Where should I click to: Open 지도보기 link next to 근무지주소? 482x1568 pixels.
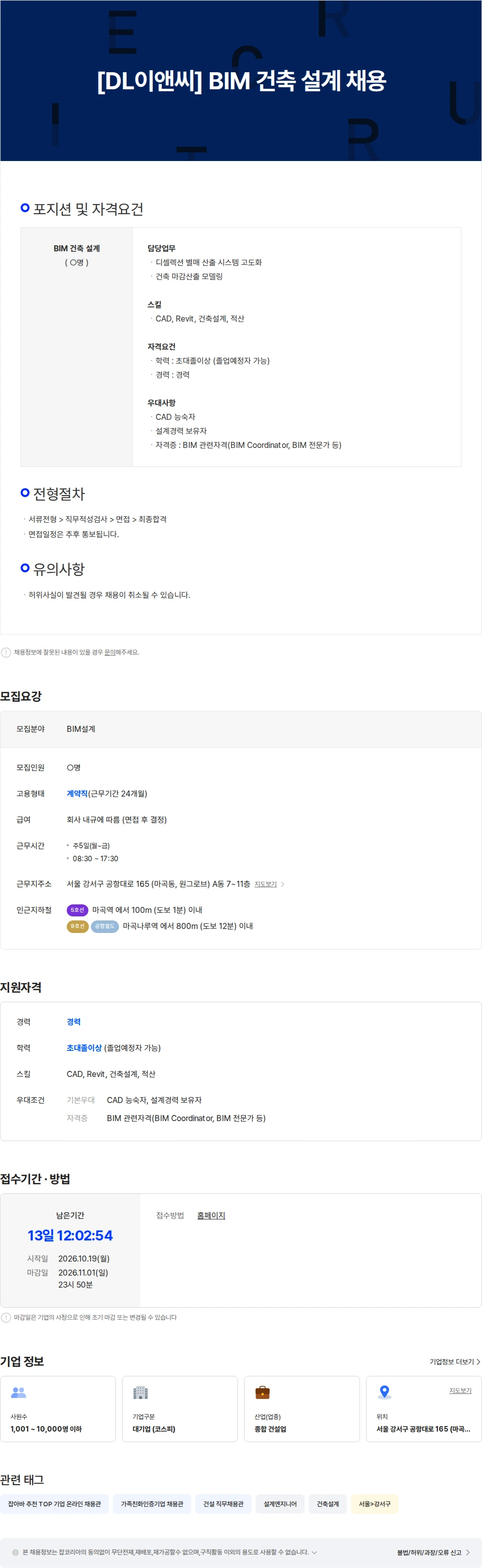[265, 884]
